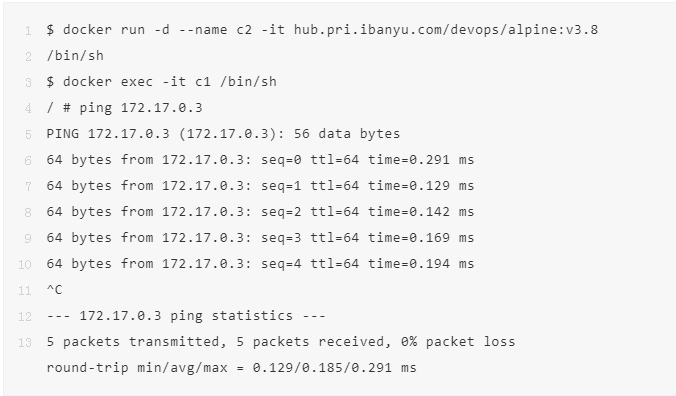The image size is (676, 396).
Task: Click the 5 packets transmitted summary line
Action: tap(281, 342)
